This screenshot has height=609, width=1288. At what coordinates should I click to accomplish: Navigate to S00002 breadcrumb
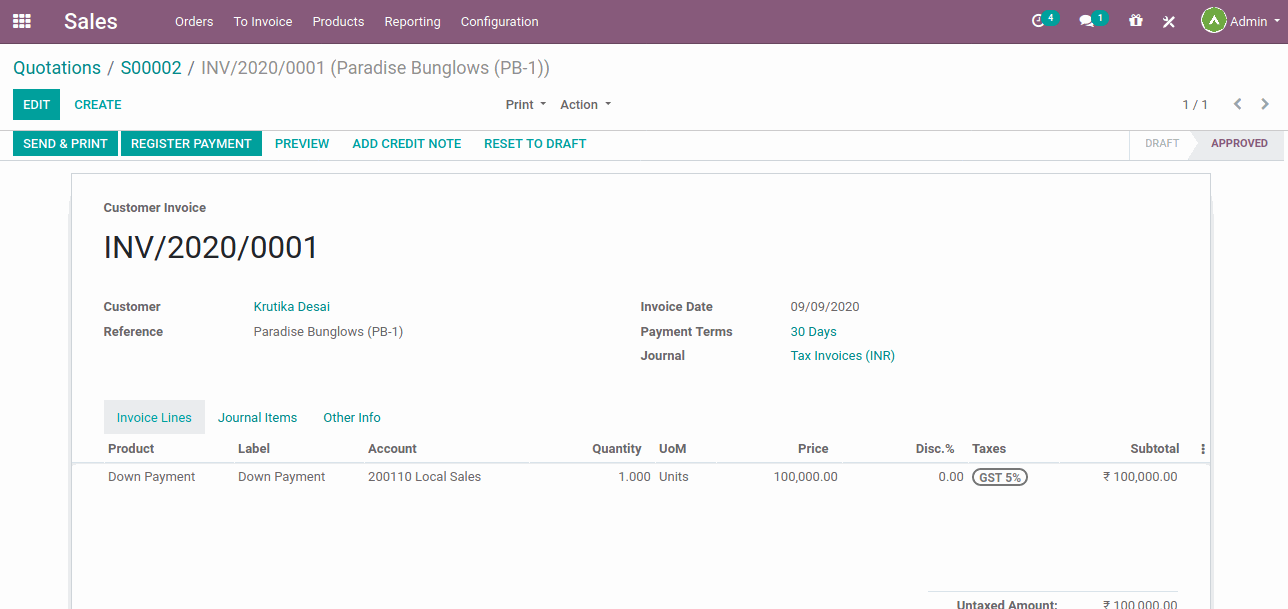click(151, 68)
